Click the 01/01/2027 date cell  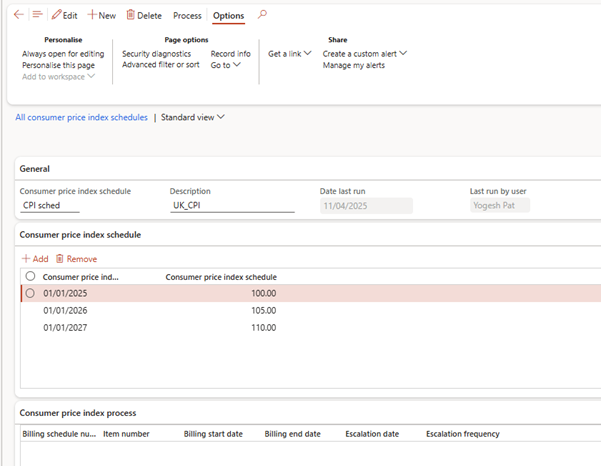(65, 328)
